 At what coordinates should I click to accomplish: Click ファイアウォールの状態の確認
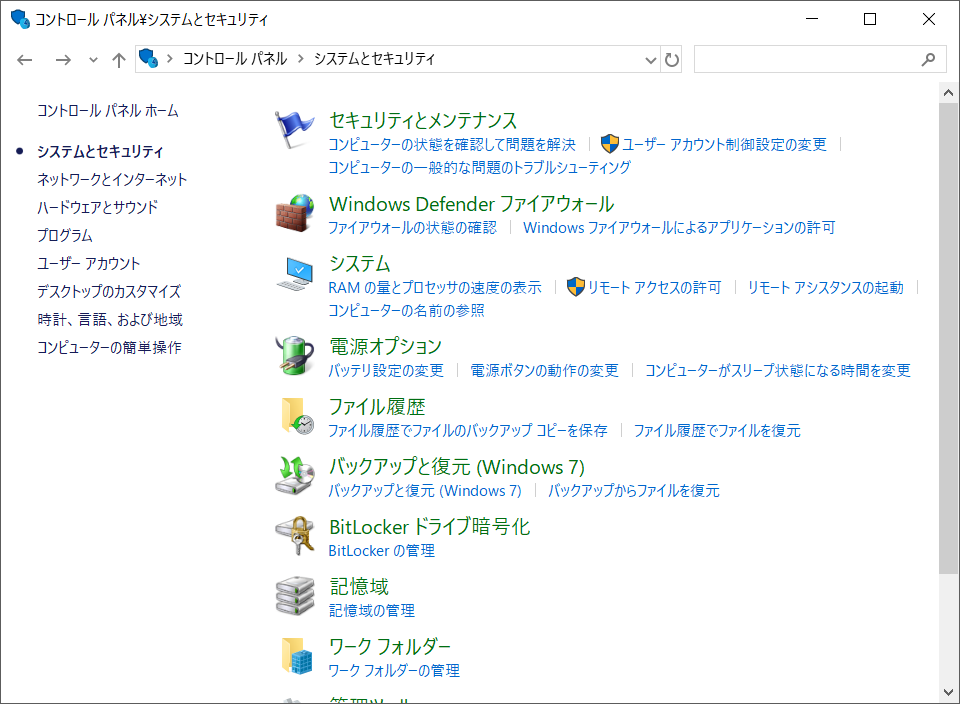[413, 228]
